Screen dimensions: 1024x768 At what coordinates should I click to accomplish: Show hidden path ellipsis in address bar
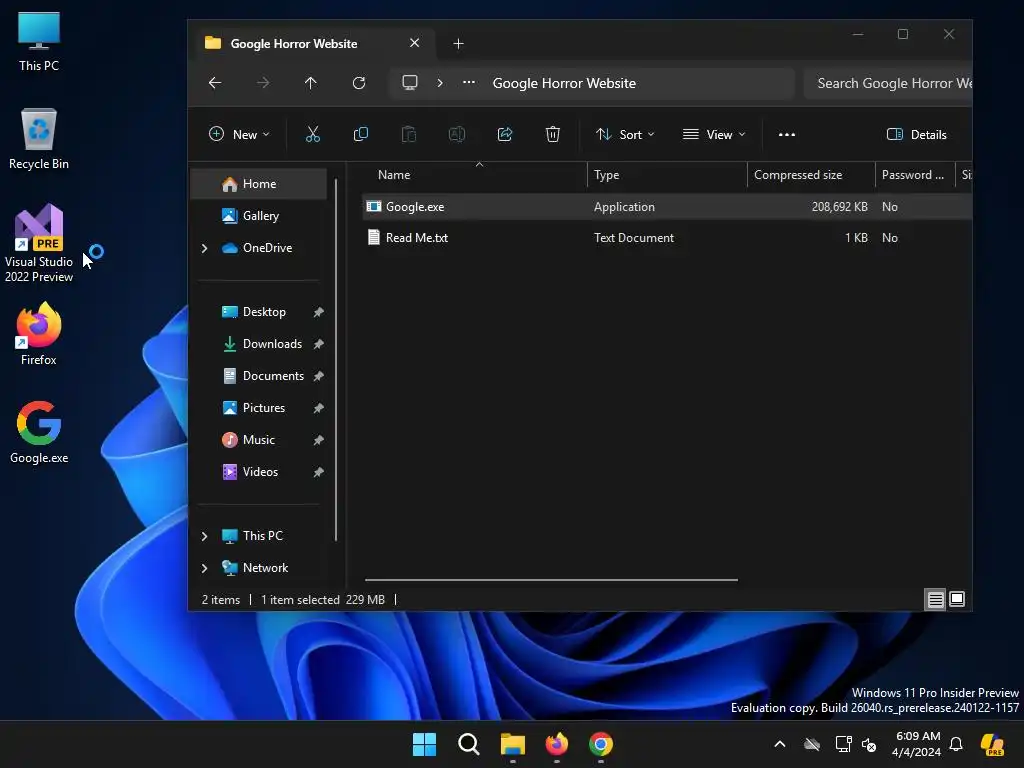pyautogui.click(x=469, y=83)
